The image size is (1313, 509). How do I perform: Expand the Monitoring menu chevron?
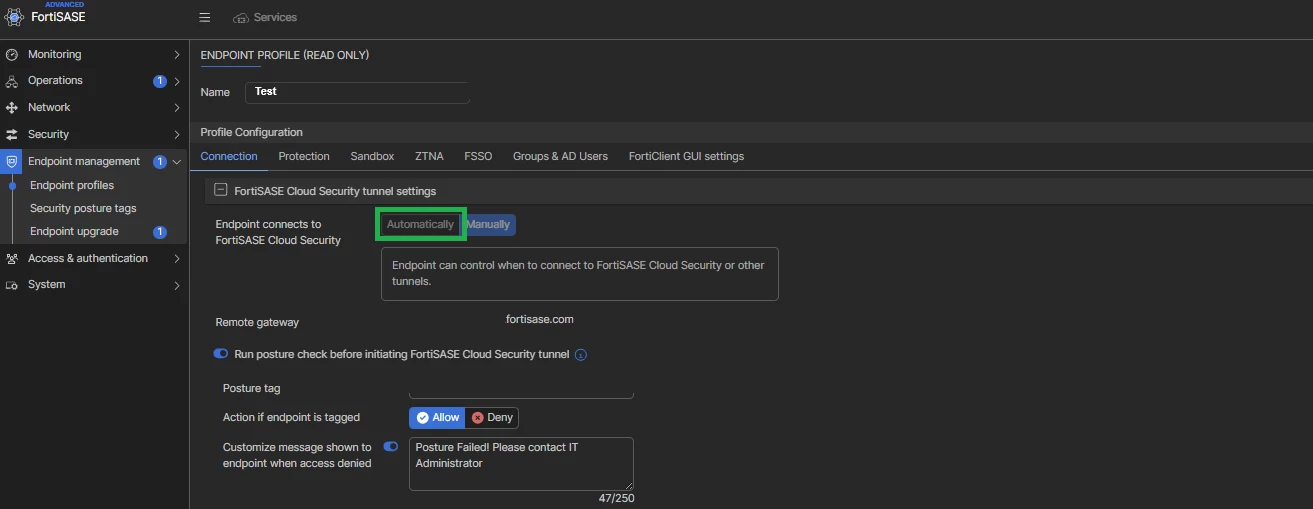coord(177,54)
